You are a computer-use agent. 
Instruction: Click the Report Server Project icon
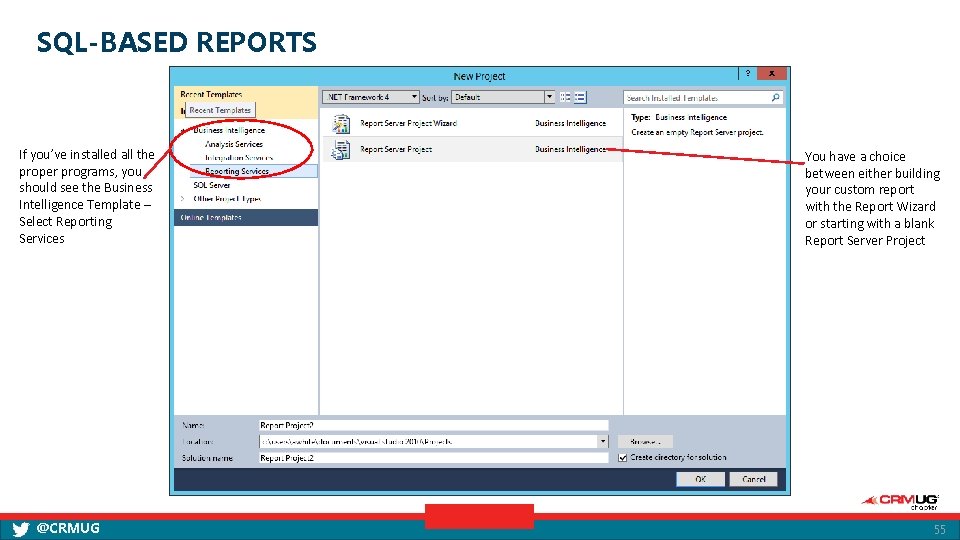coord(341,149)
